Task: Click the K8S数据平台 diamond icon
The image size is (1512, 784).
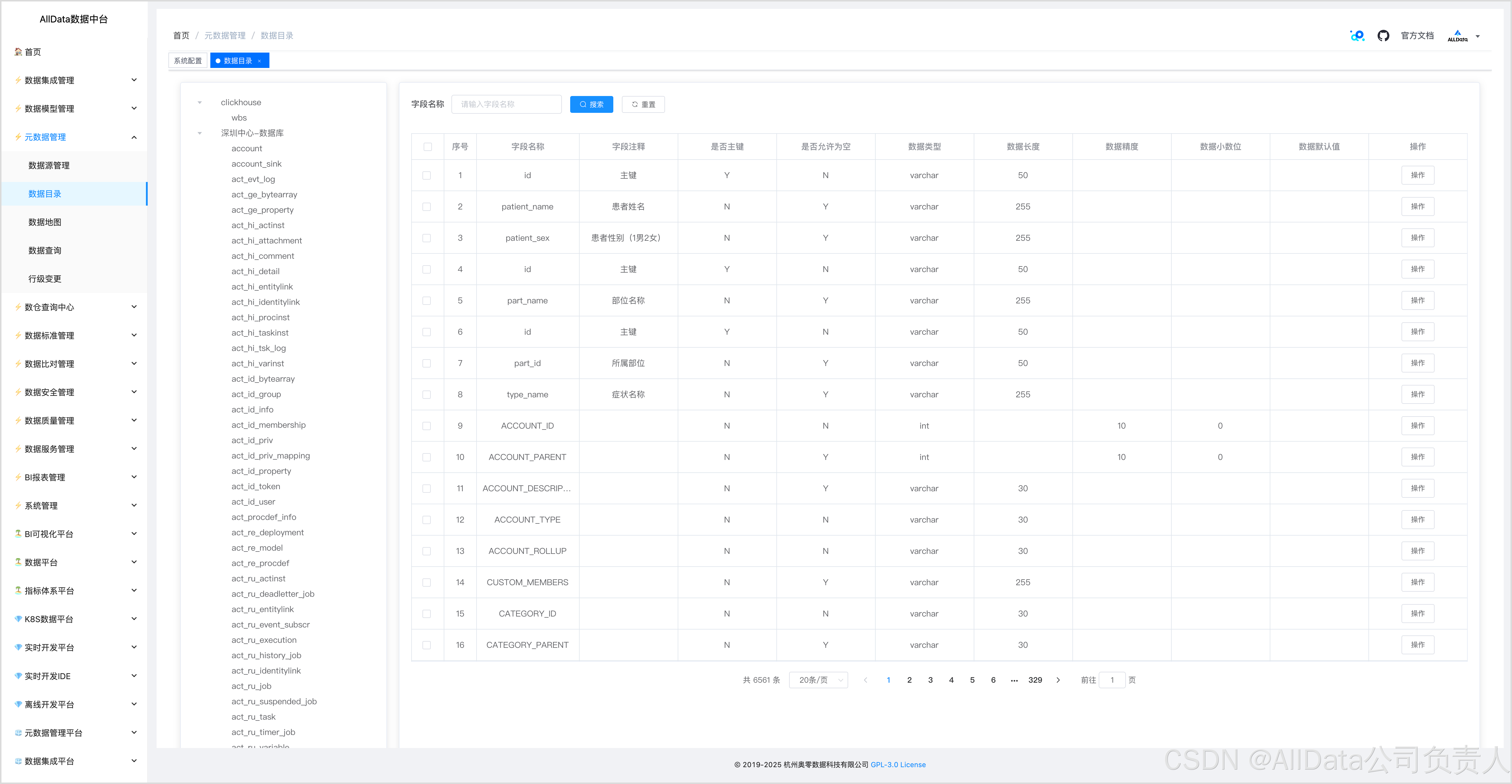Action: [x=18, y=619]
